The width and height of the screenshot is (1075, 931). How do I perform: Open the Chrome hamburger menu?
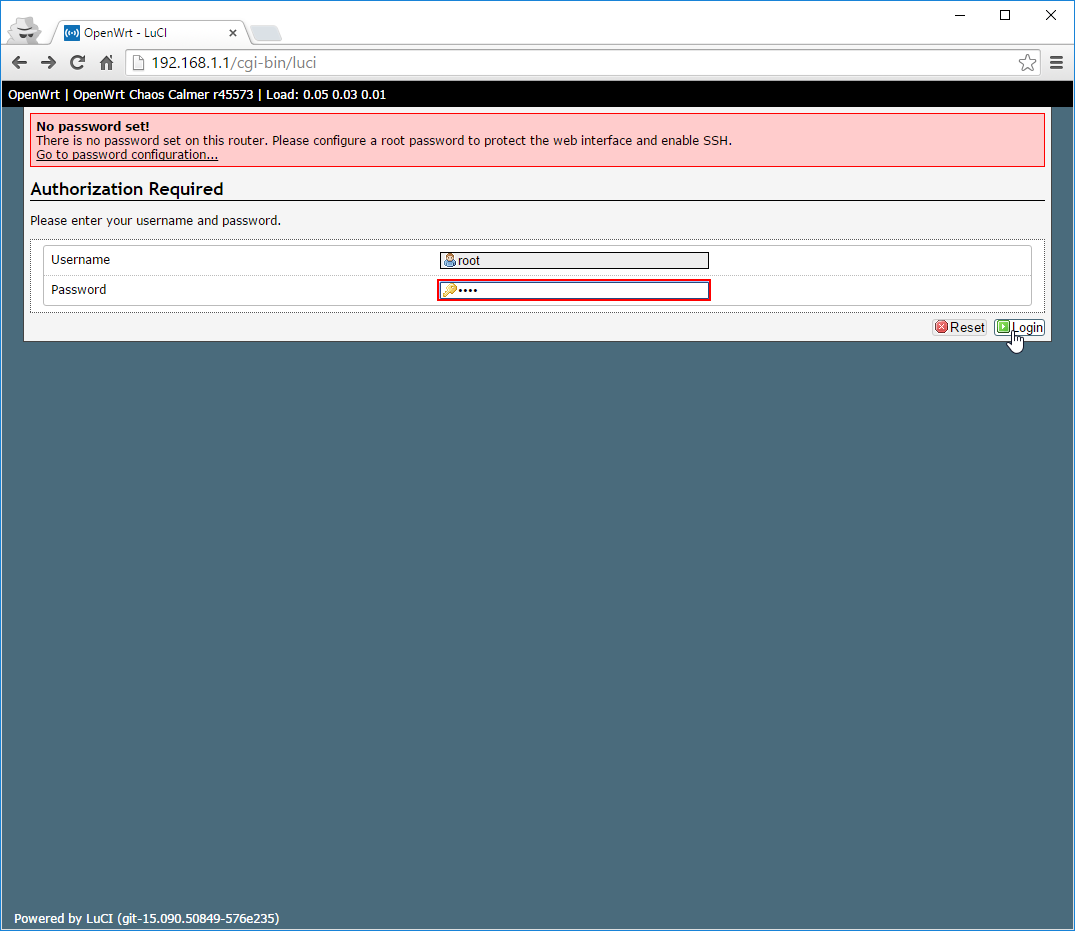point(1057,63)
